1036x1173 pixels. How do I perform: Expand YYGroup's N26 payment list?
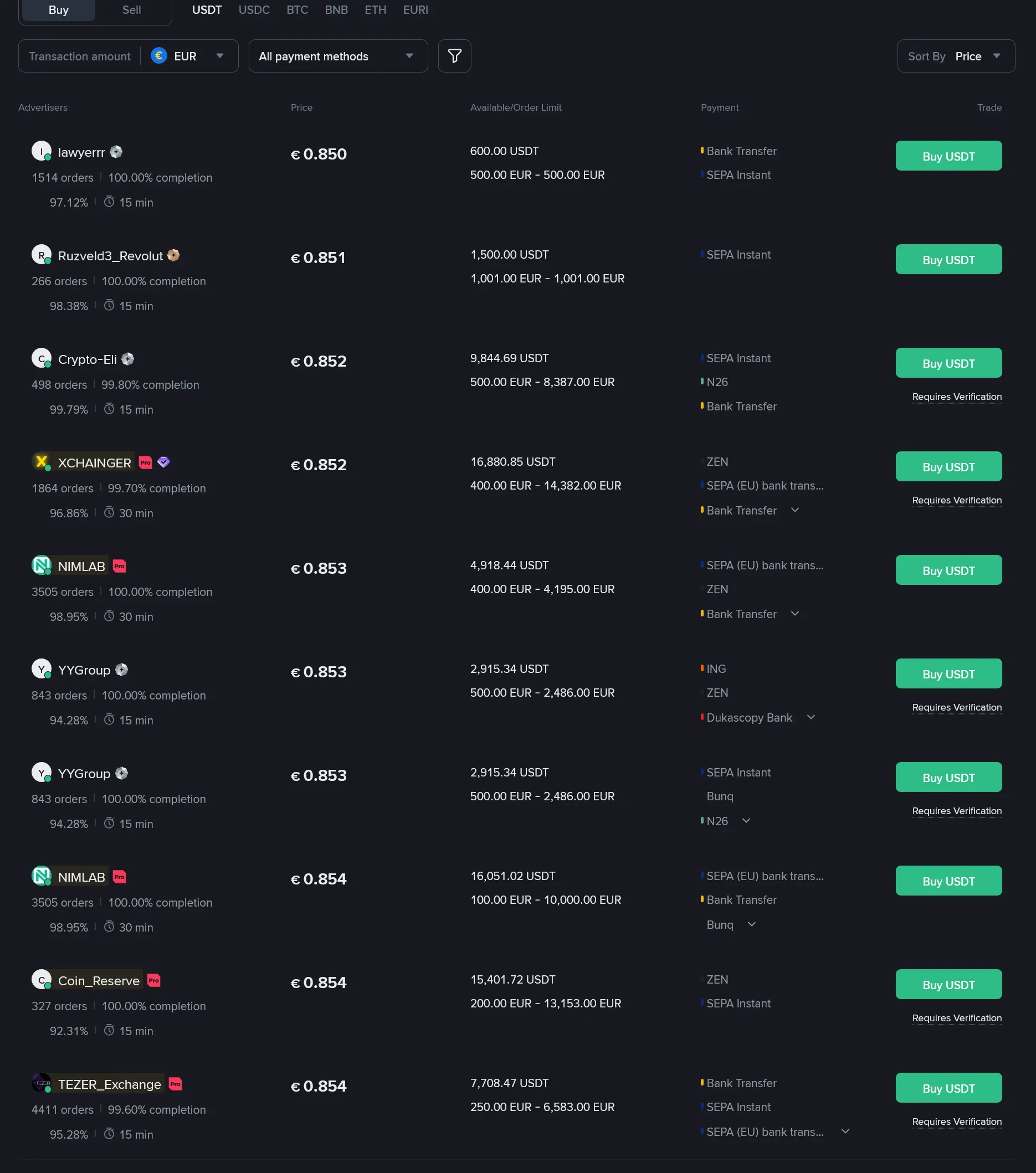(x=746, y=821)
